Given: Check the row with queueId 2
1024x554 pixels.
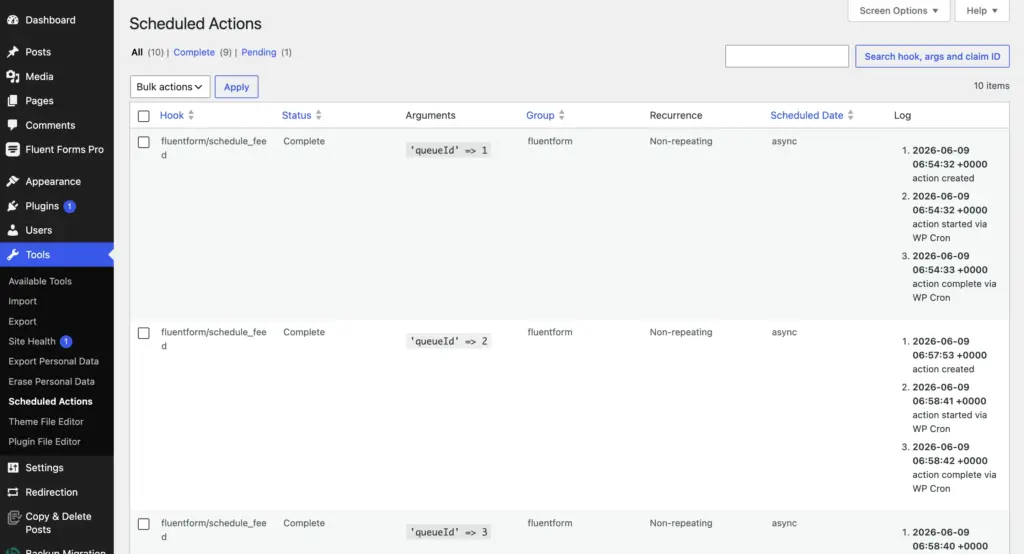Looking at the screenshot, I should [144, 333].
